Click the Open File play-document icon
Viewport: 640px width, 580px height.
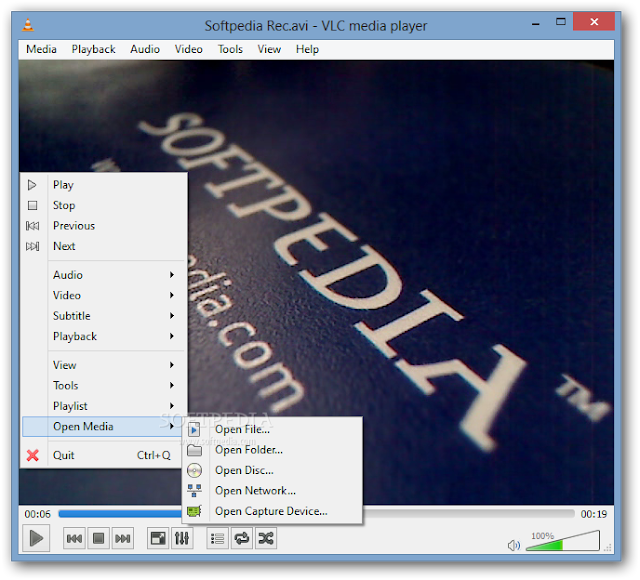coord(194,429)
